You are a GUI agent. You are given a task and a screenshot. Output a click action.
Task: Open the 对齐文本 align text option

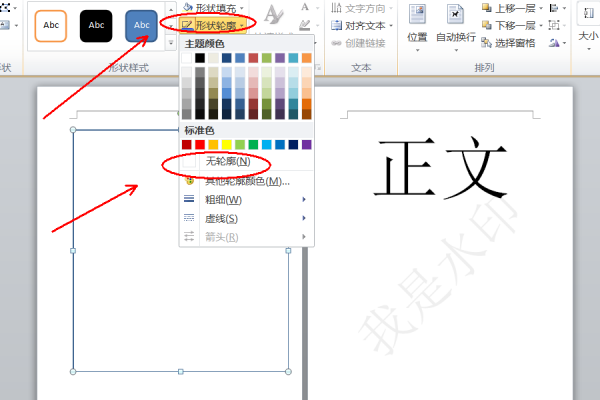[359, 26]
